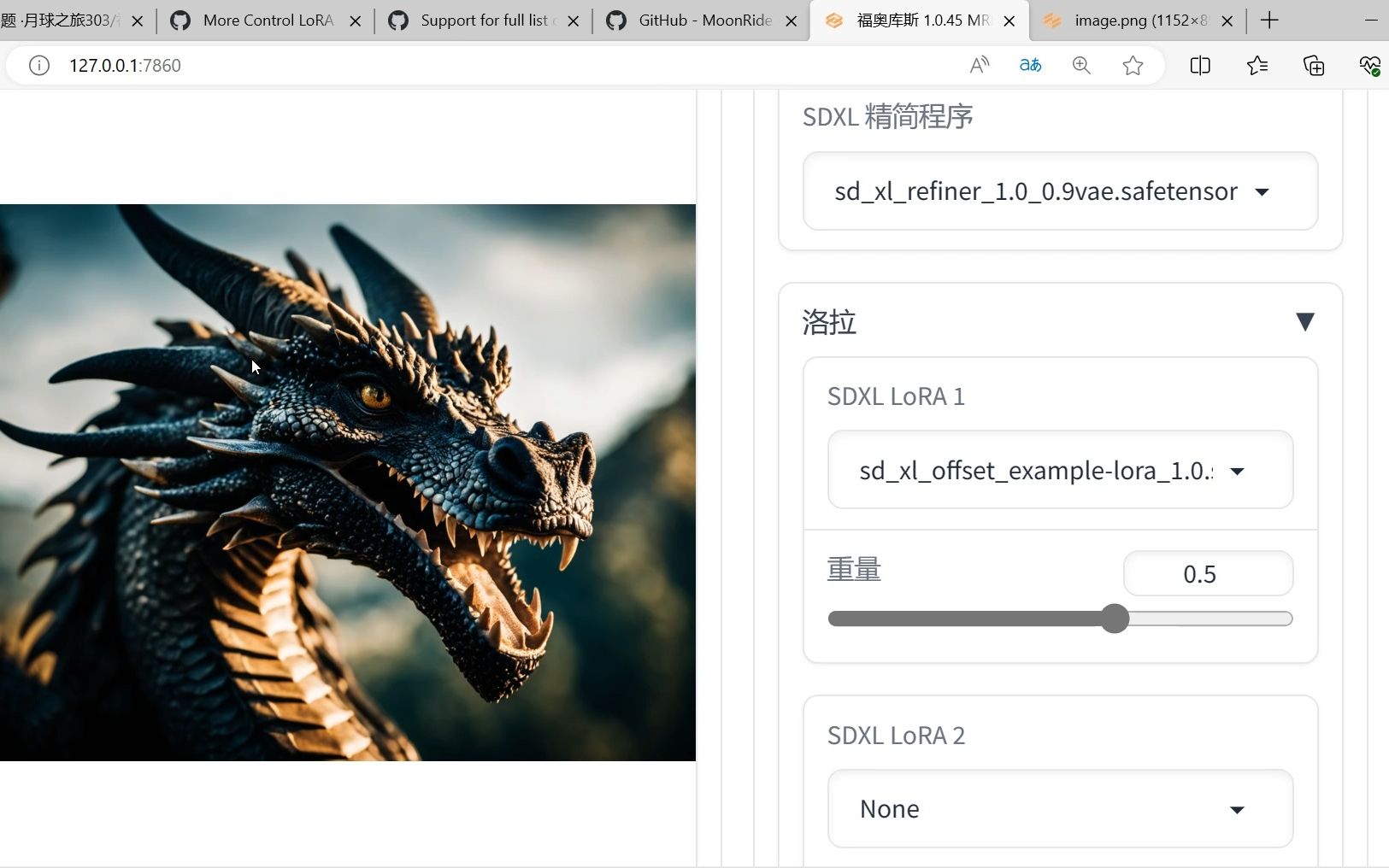Click the 重量 value field showing 0.5
Image resolution: width=1389 pixels, height=868 pixels.
pyautogui.click(x=1208, y=573)
